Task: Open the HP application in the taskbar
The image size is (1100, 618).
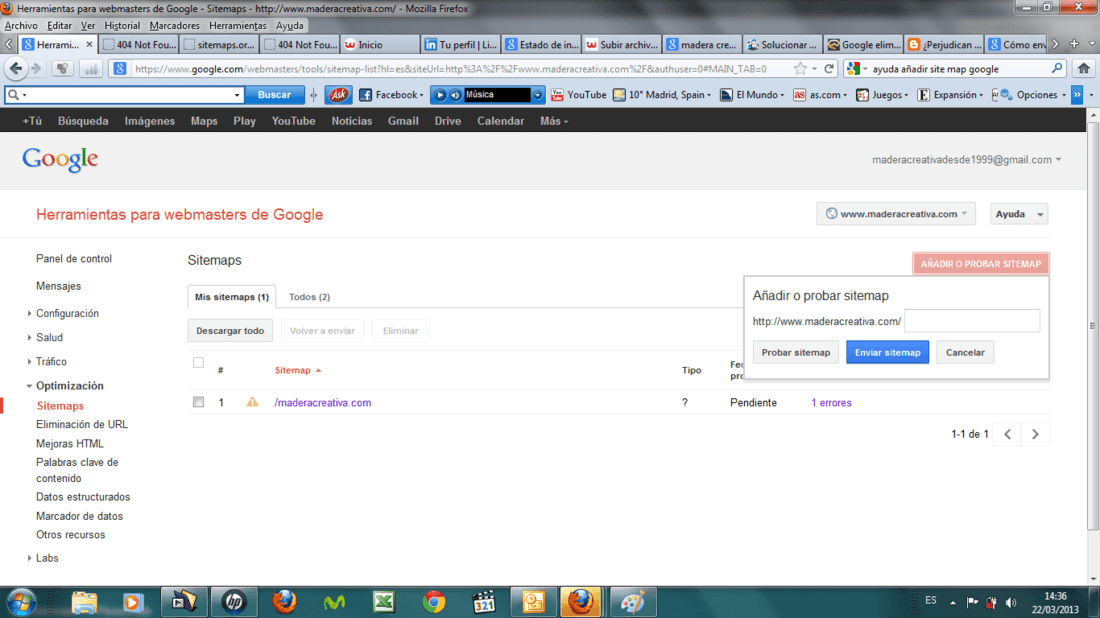Action: tap(234, 602)
